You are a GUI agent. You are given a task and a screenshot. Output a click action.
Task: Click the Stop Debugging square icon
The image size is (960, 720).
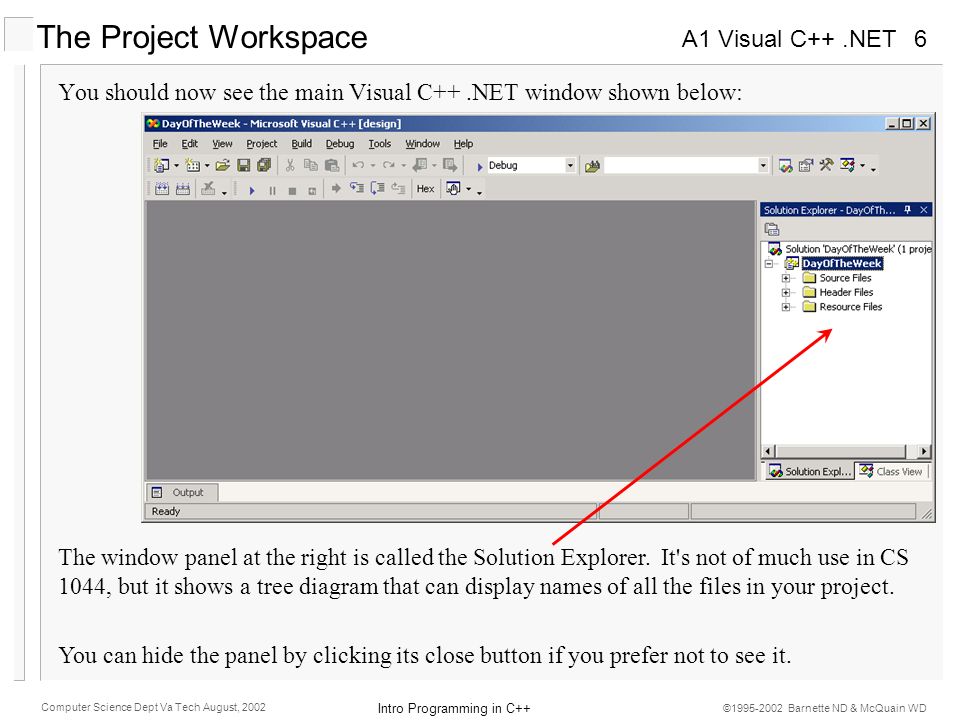(293, 191)
